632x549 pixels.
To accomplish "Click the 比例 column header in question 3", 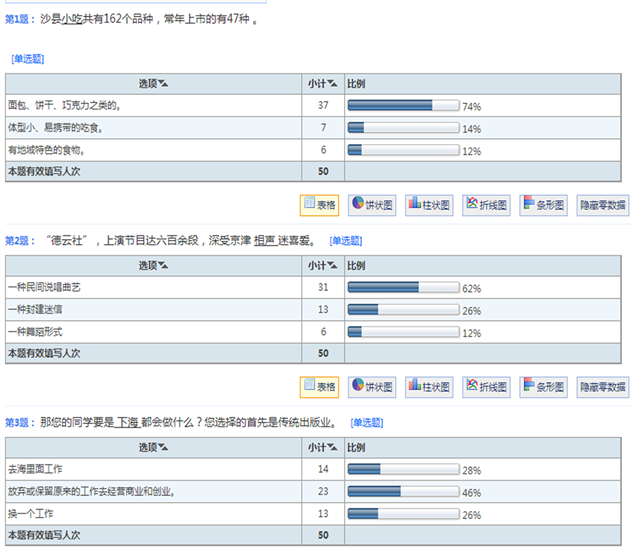I will click(356, 447).
